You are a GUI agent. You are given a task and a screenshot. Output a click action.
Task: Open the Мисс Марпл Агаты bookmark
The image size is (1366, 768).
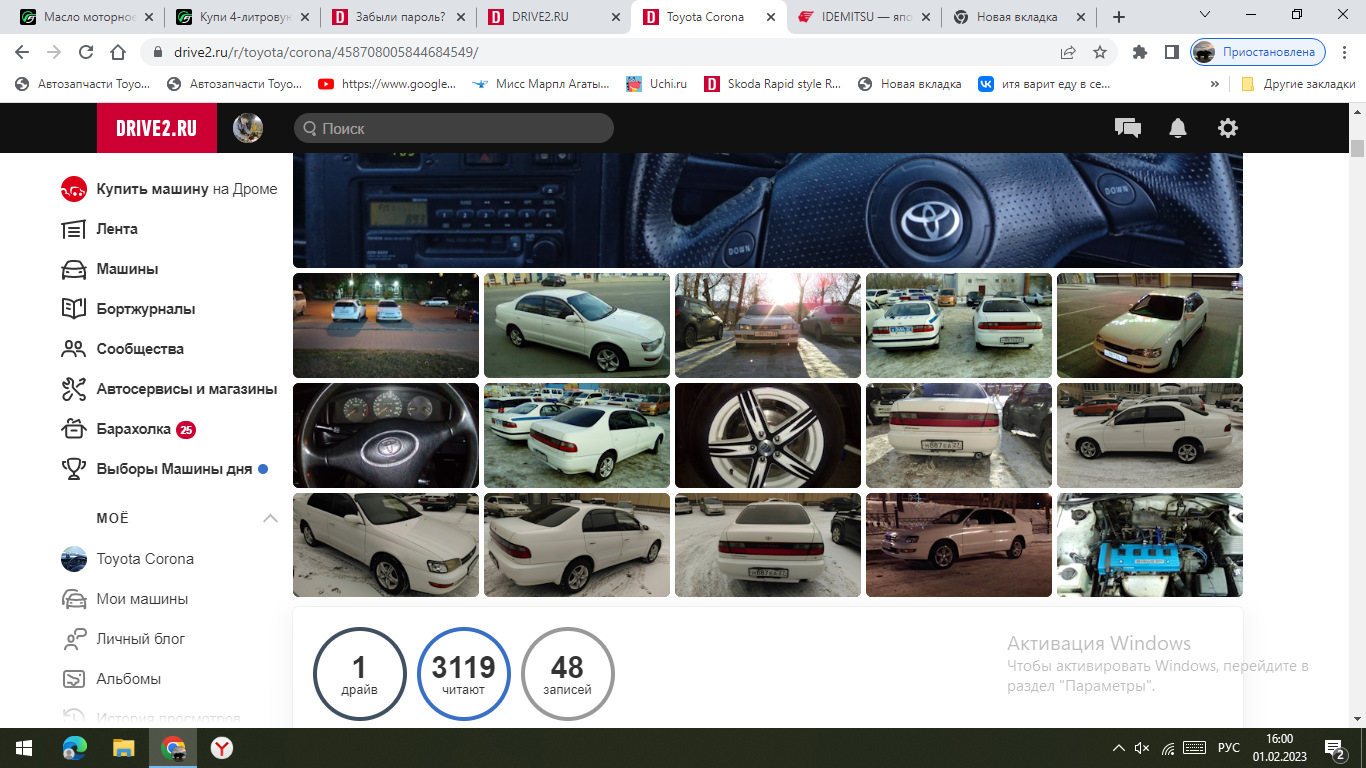point(541,85)
